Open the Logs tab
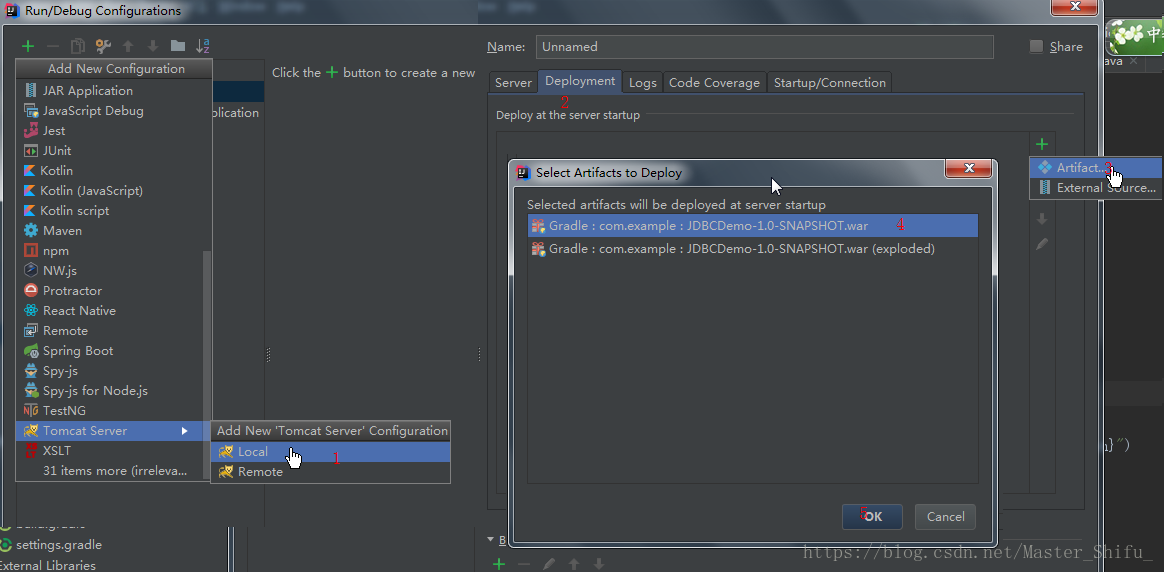The image size is (1164, 572). pos(643,82)
